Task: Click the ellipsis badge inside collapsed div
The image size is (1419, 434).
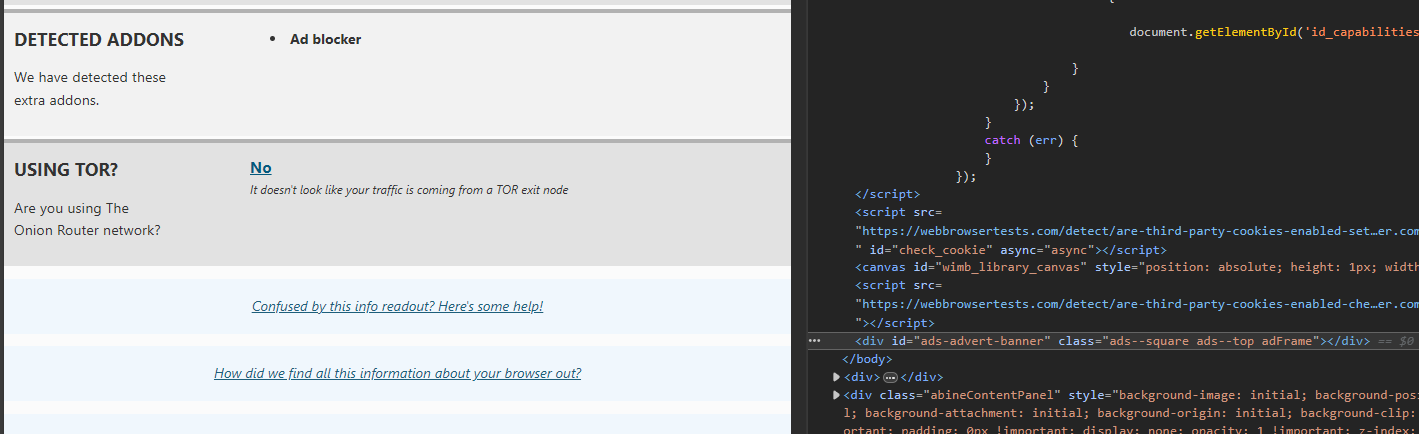Action: (890, 377)
